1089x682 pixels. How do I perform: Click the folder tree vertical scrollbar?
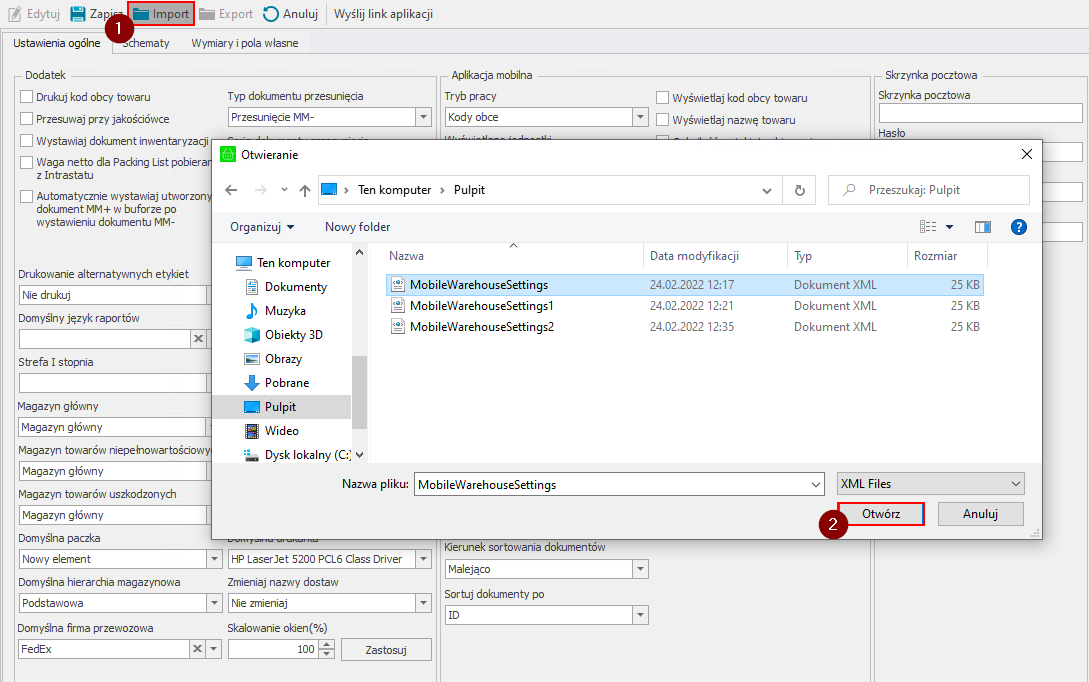click(360, 390)
